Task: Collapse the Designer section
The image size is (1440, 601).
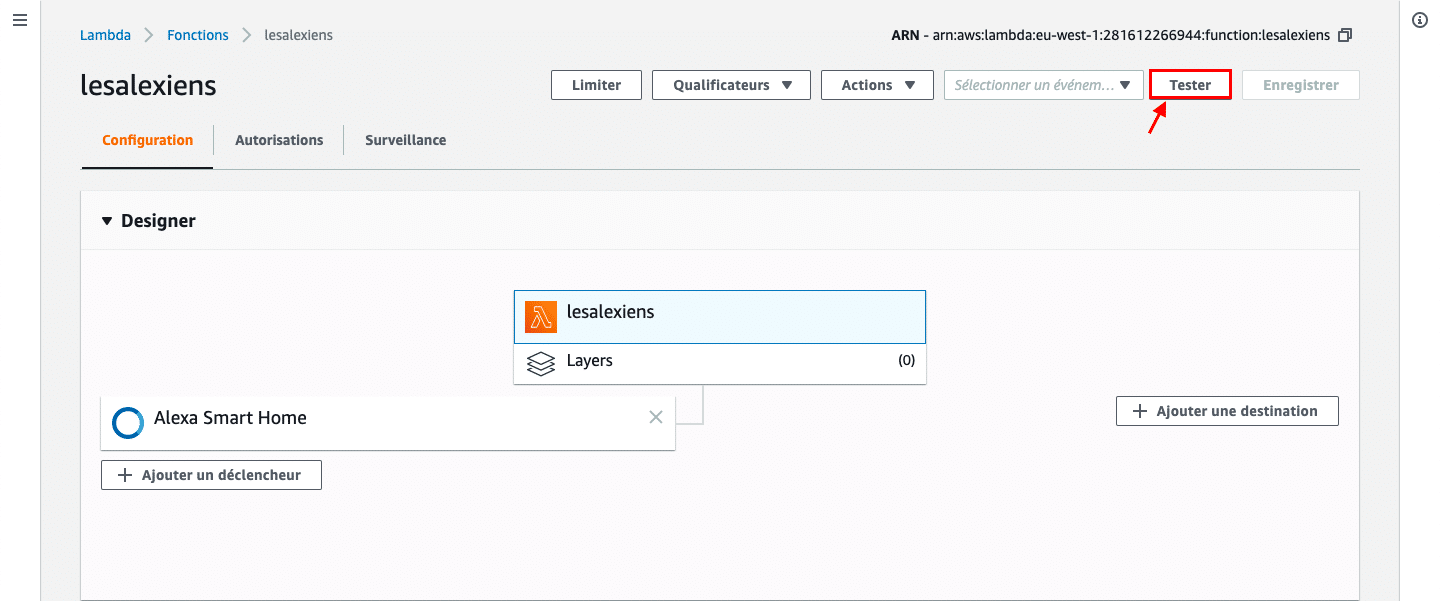Action: click(107, 221)
